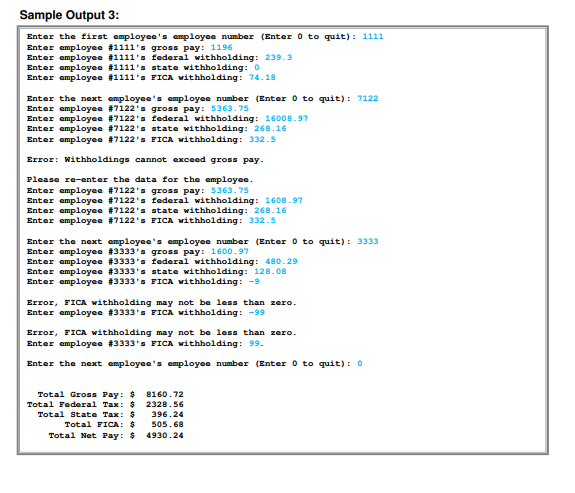Select employee number 7122 input
The height and width of the screenshot is (493, 575).
367,98
